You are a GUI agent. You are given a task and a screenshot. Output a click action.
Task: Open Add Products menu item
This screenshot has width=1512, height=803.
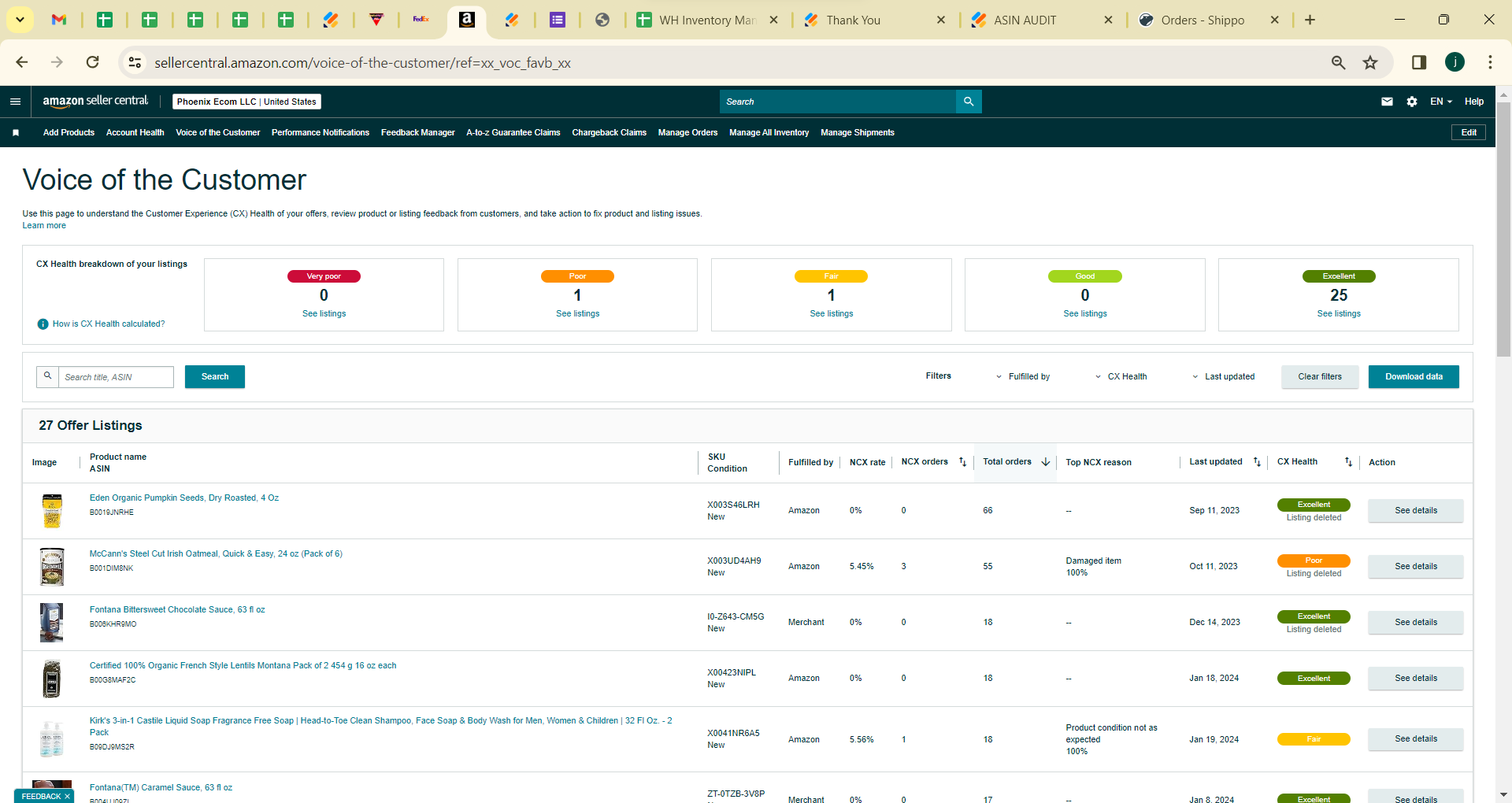pyautogui.click(x=69, y=132)
